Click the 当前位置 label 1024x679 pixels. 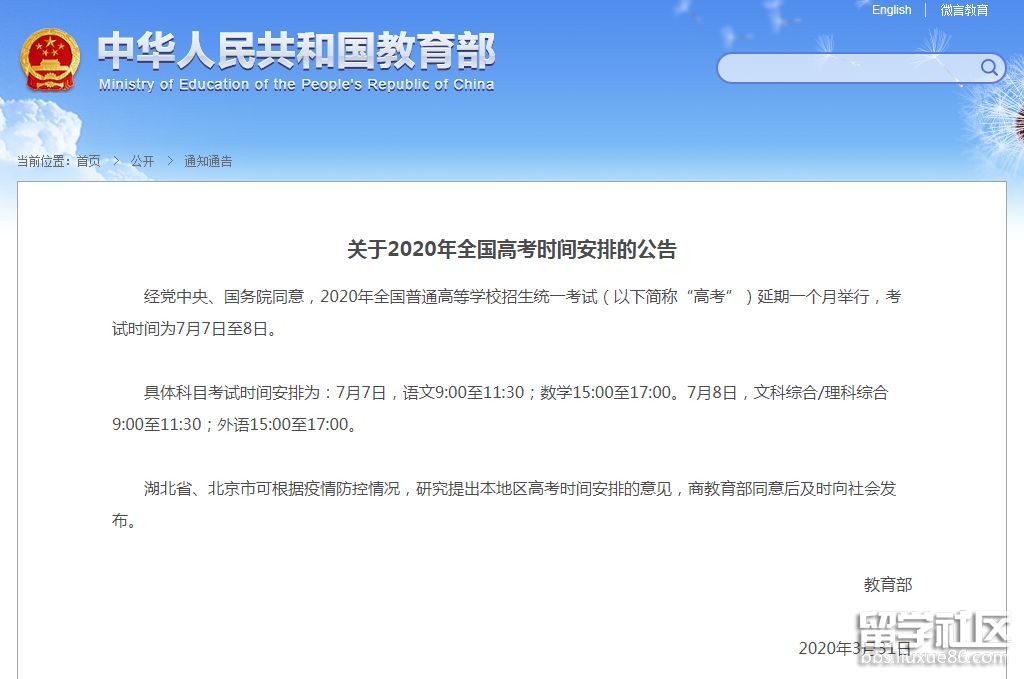pyautogui.click(x=44, y=161)
